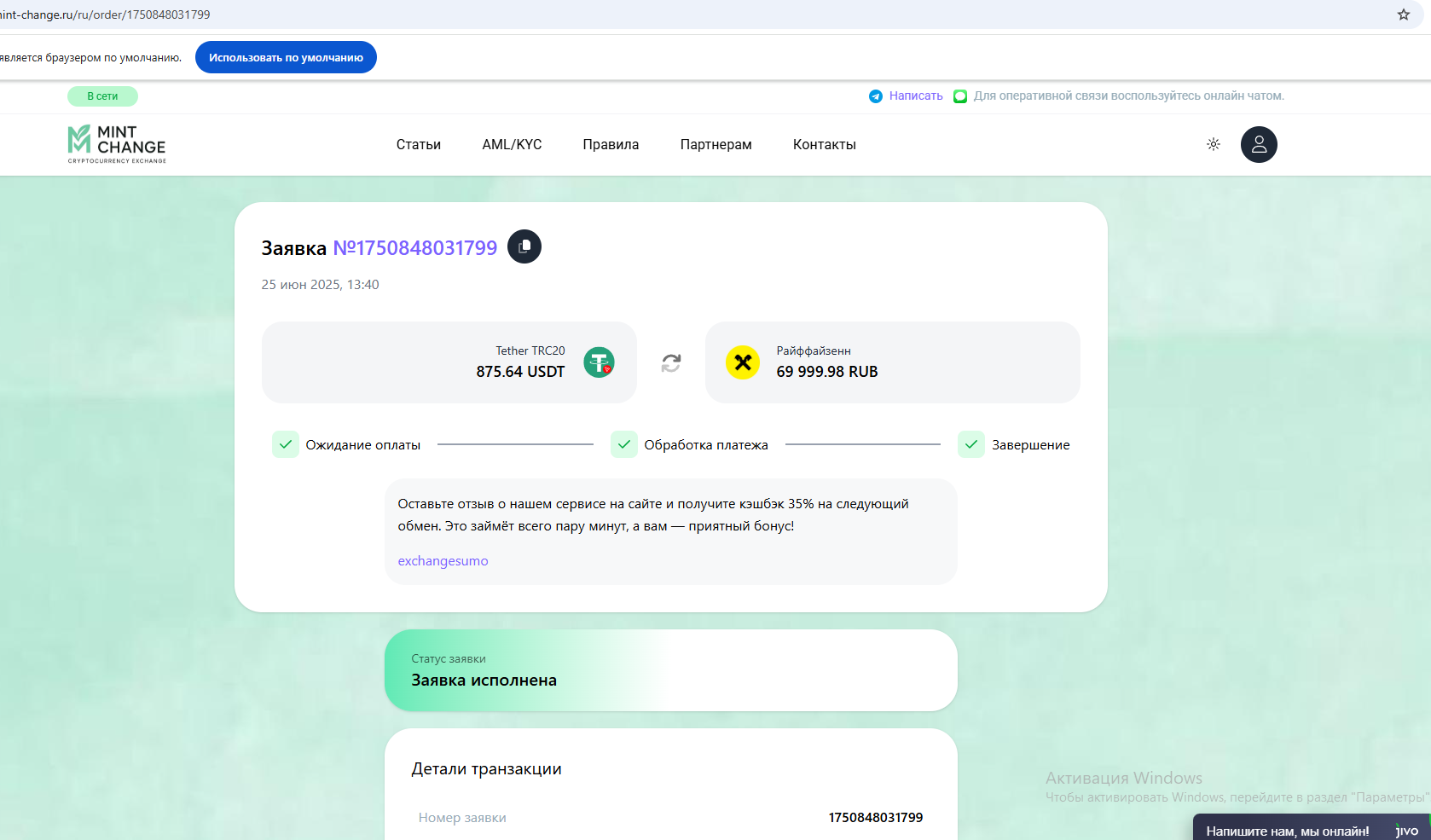Image resolution: width=1431 pixels, height=840 pixels.
Task: Open the user profile account icon
Action: coord(1258,145)
